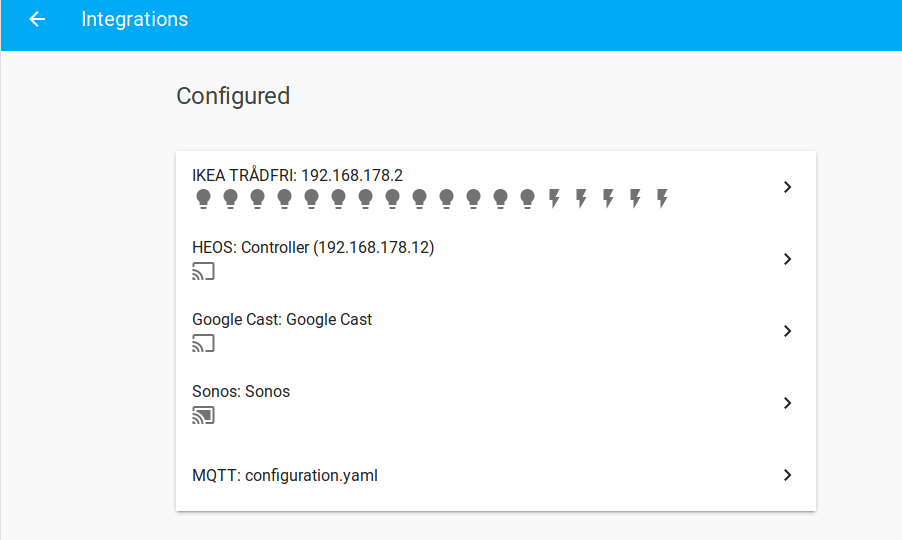Click the back arrow in header
Screen dimensions: 902x540
(x=37, y=19)
